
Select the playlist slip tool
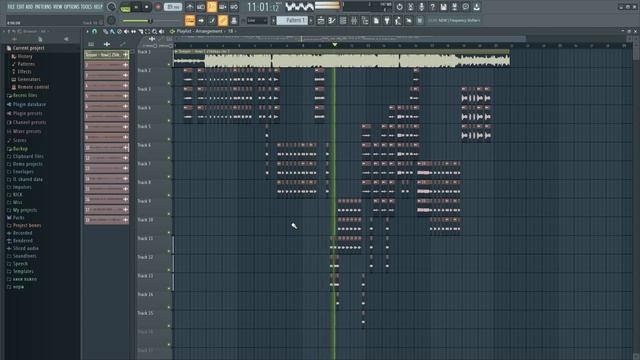click(x=133, y=31)
